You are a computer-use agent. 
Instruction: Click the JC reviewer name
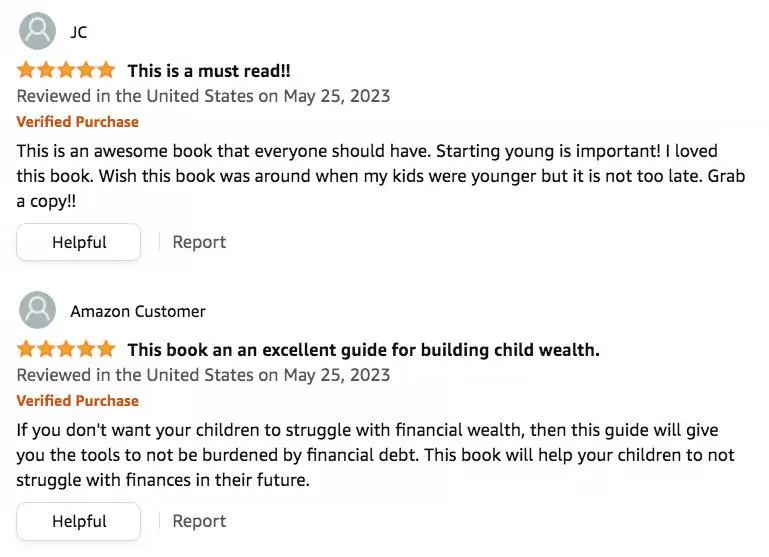tap(79, 32)
